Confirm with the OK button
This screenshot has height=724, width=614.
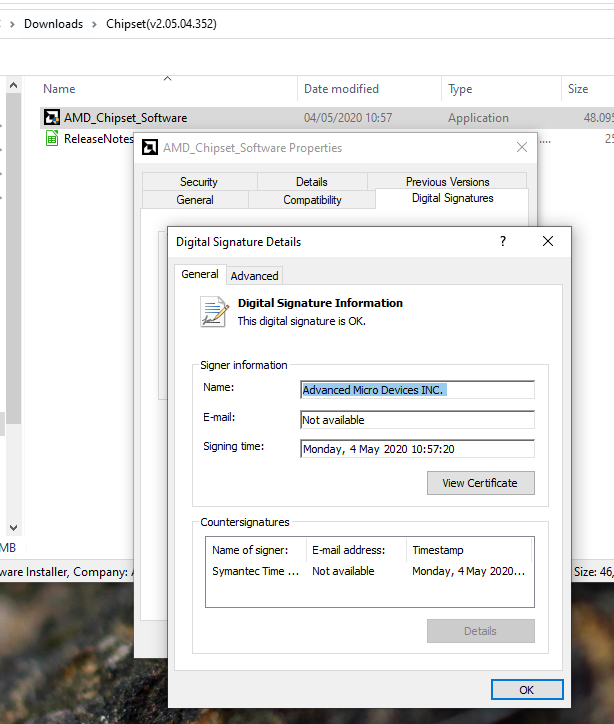pos(527,690)
